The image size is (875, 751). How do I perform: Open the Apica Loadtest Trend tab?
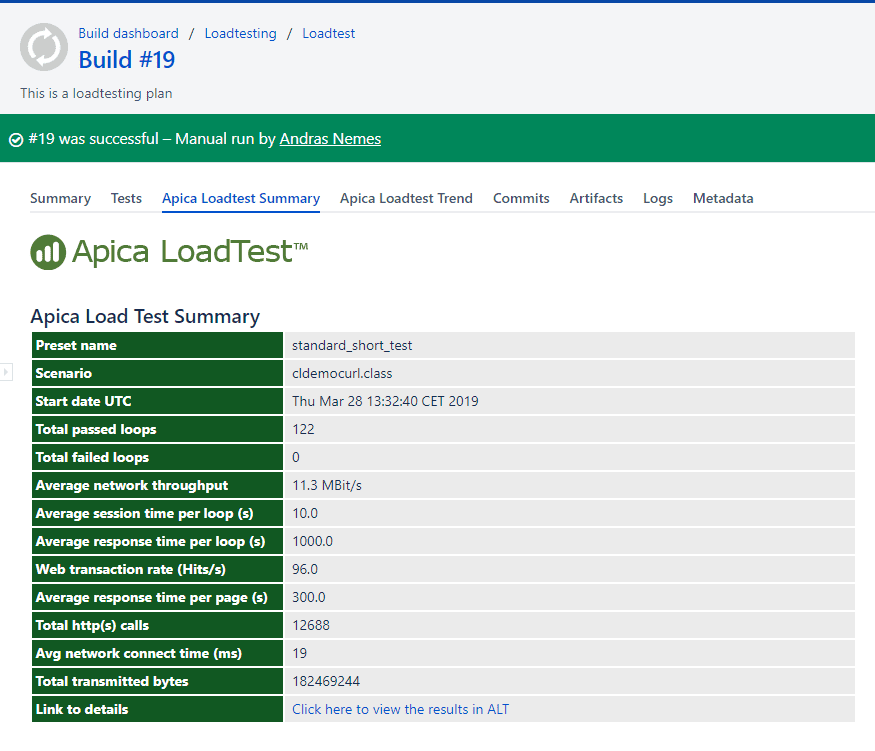406,198
